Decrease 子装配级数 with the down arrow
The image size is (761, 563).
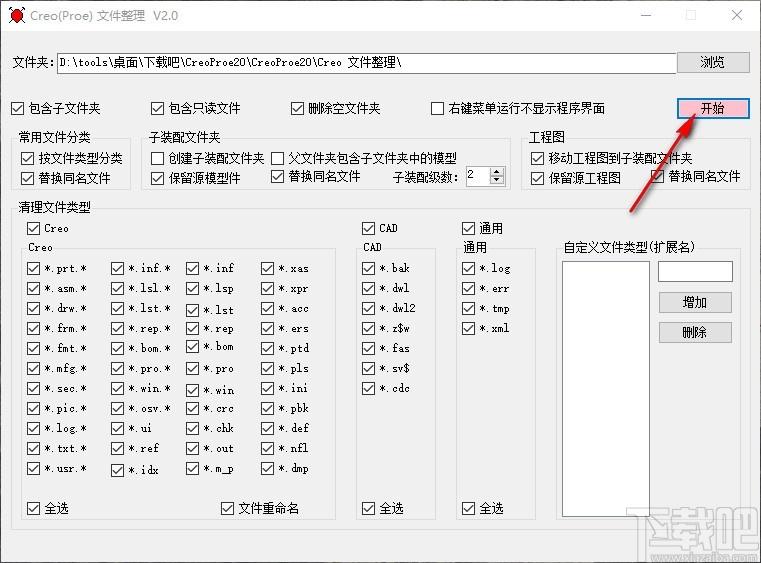coord(496,180)
